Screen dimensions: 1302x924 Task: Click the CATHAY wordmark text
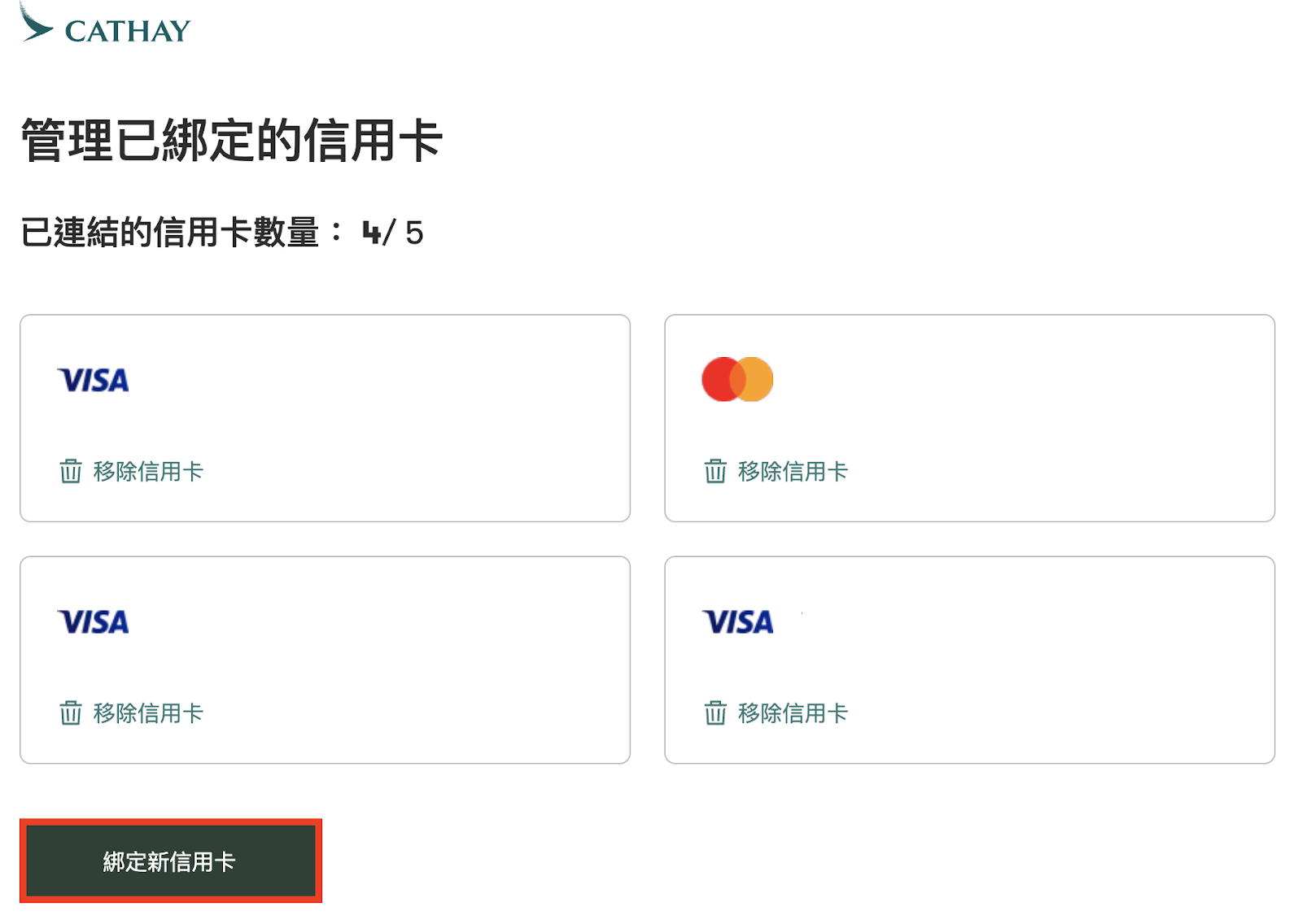click(128, 32)
